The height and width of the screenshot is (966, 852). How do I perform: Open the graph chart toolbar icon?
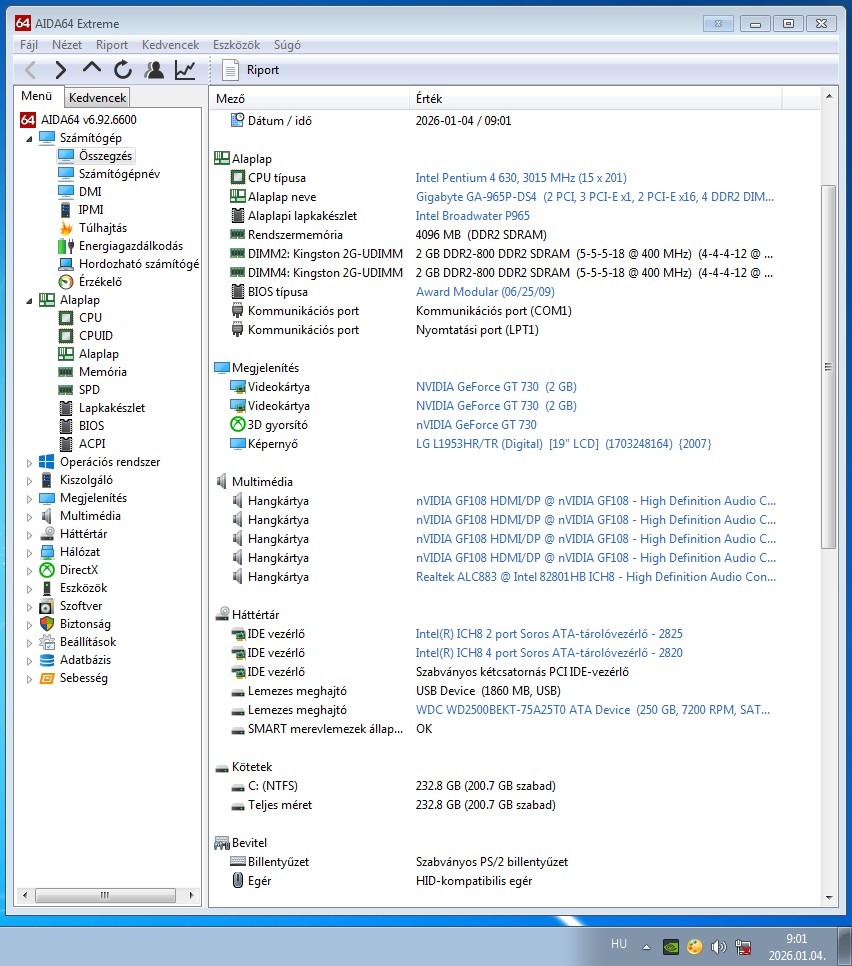pos(185,70)
